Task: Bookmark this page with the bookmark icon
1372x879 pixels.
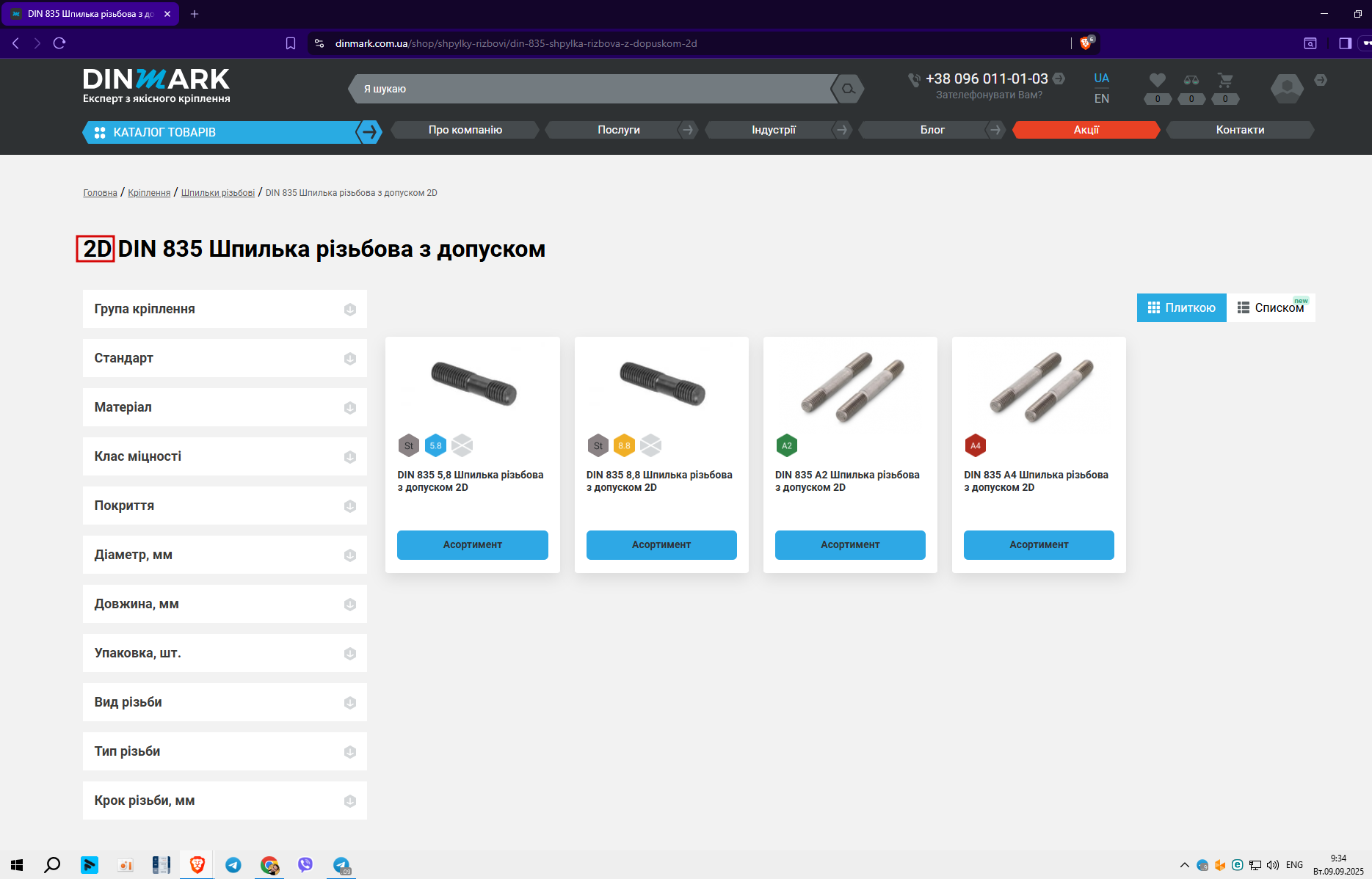Action: (291, 43)
